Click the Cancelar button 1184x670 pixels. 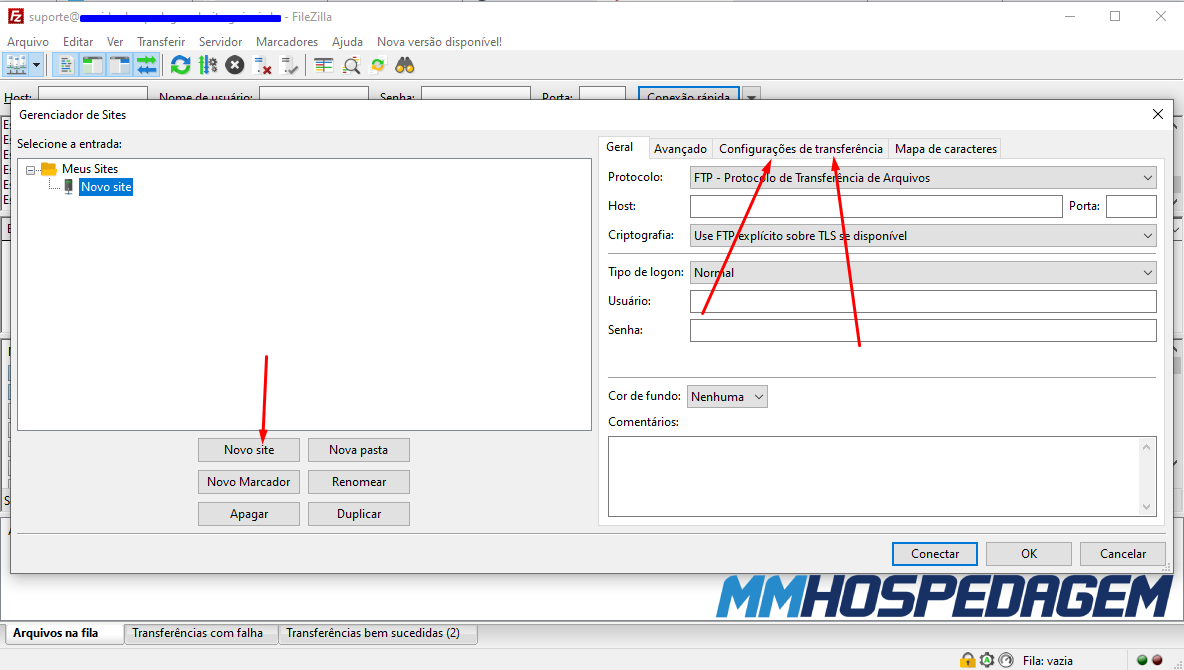(x=1123, y=554)
